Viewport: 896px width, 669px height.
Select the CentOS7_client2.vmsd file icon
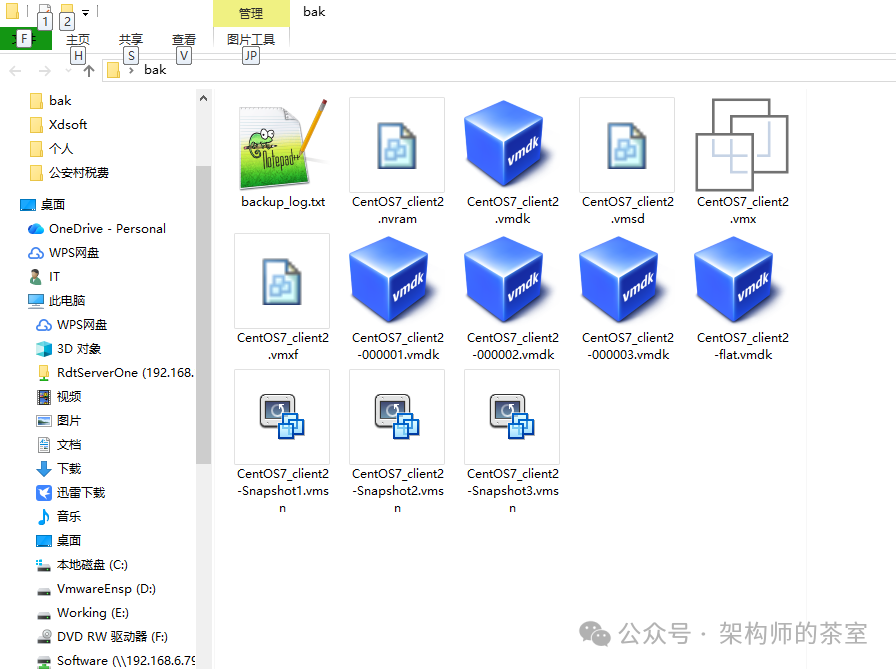pos(627,145)
